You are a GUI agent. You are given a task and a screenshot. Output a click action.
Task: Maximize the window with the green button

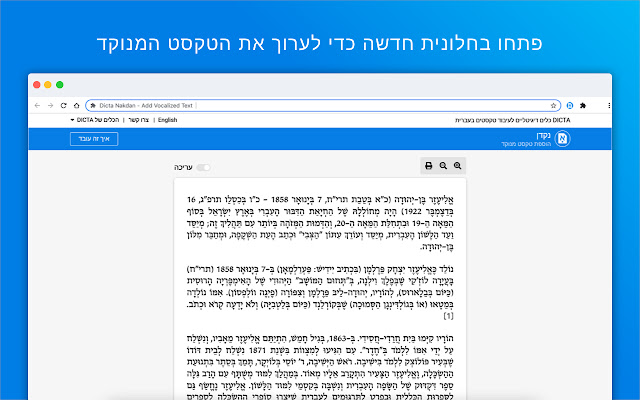point(60,84)
